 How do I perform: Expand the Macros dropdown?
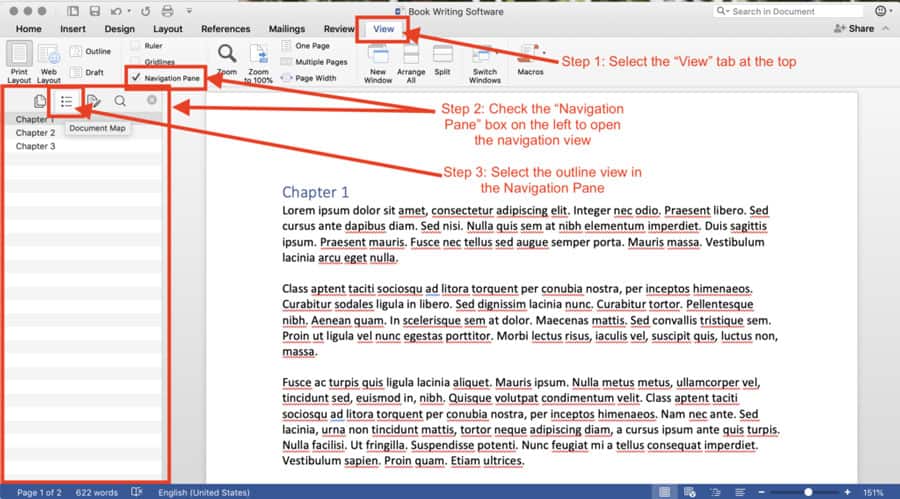(543, 47)
